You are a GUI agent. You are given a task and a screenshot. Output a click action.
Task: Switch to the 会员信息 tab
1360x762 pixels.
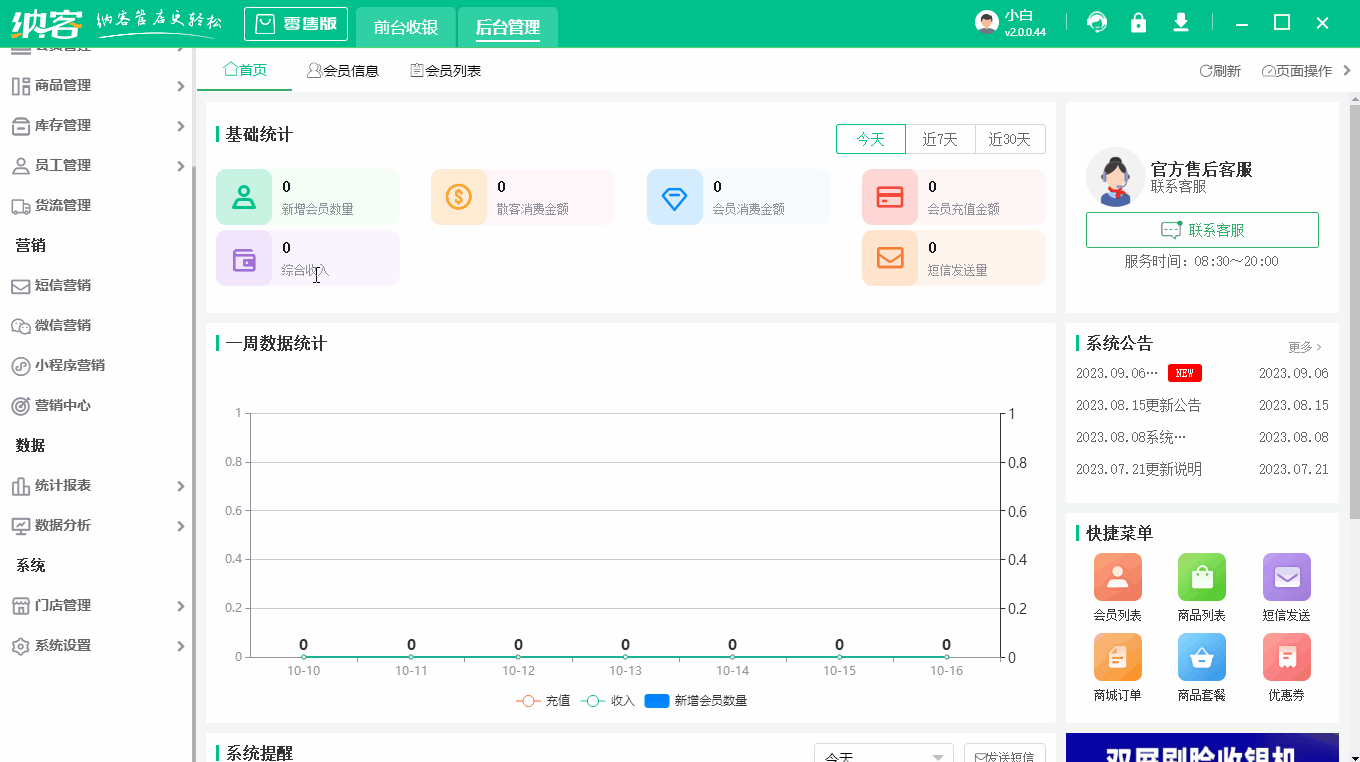(x=344, y=70)
